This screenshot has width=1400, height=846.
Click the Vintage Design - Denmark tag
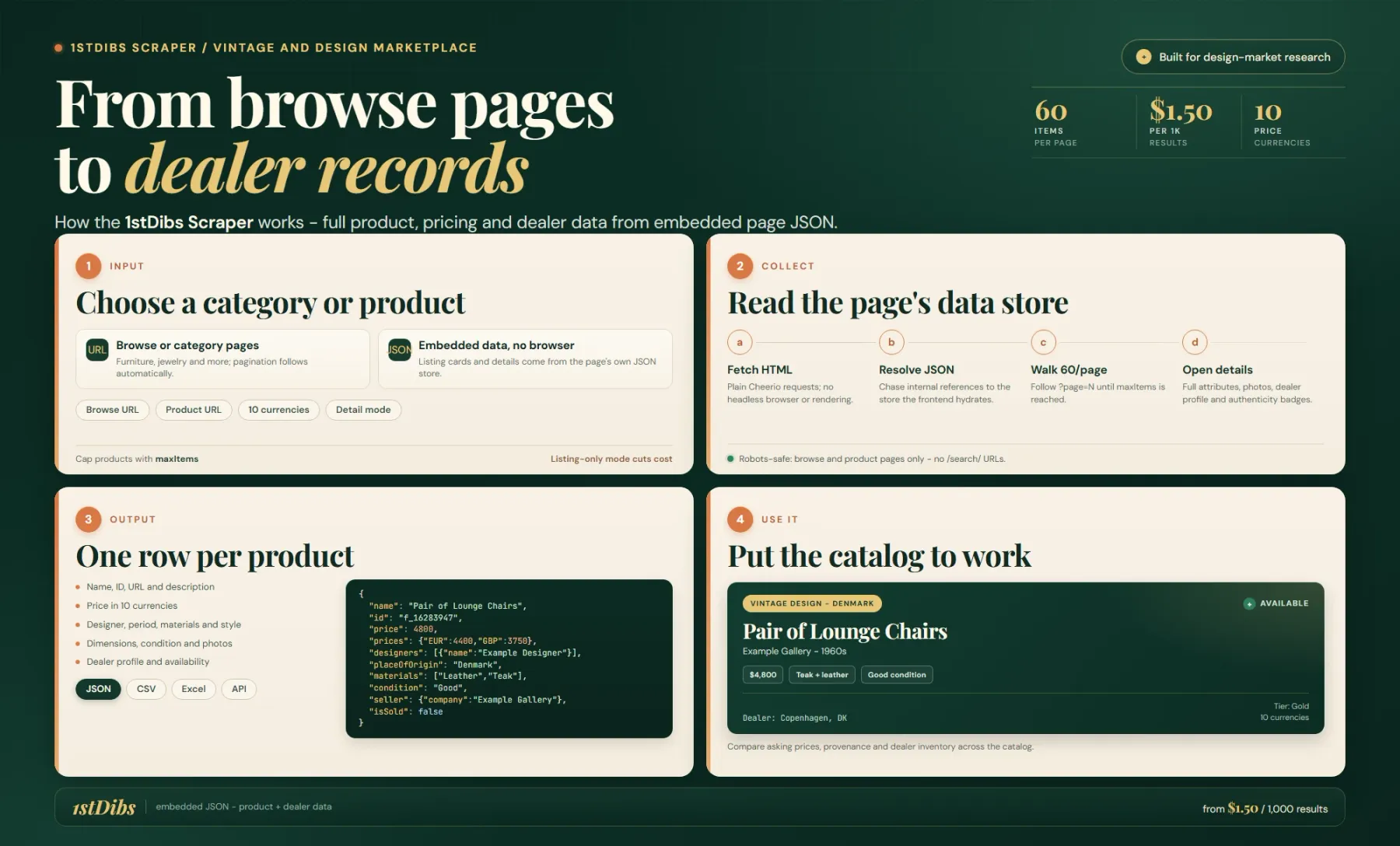coord(812,603)
